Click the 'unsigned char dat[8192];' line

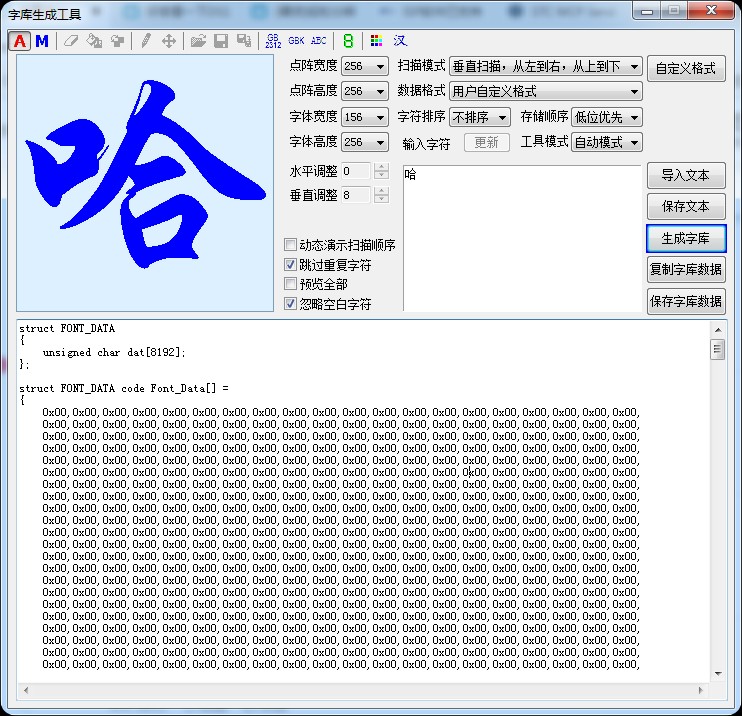pos(114,352)
